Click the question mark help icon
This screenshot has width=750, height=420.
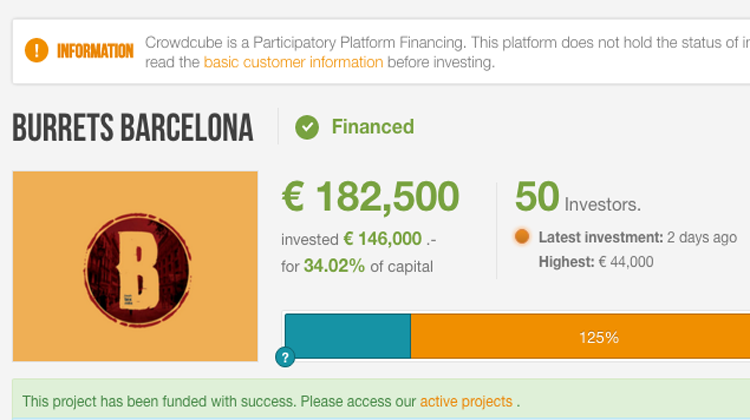pyautogui.click(x=284, y=356)
